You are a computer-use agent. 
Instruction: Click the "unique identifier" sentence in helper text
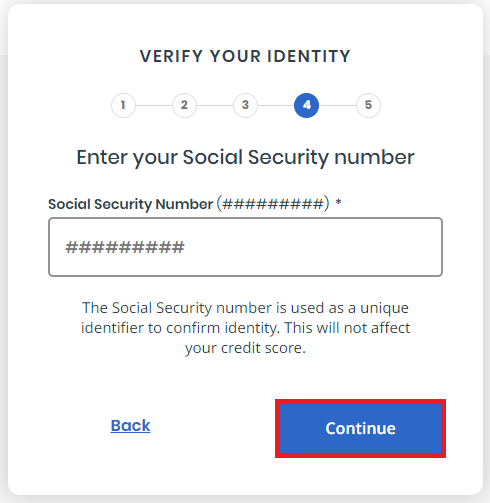(245, 318)
